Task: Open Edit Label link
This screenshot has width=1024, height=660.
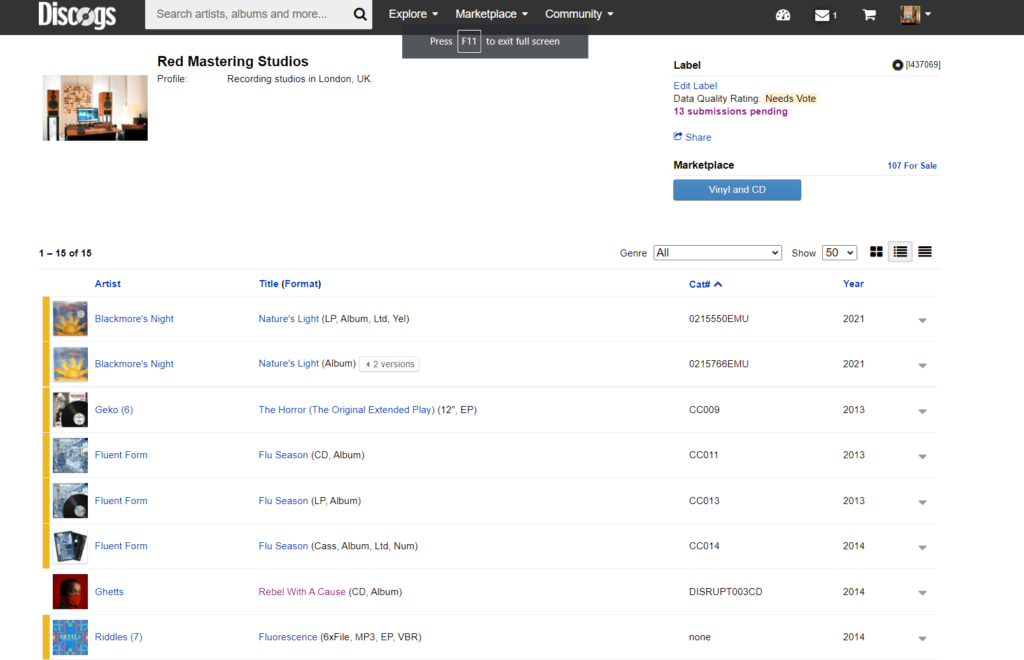Action: [x=695, y=86]
